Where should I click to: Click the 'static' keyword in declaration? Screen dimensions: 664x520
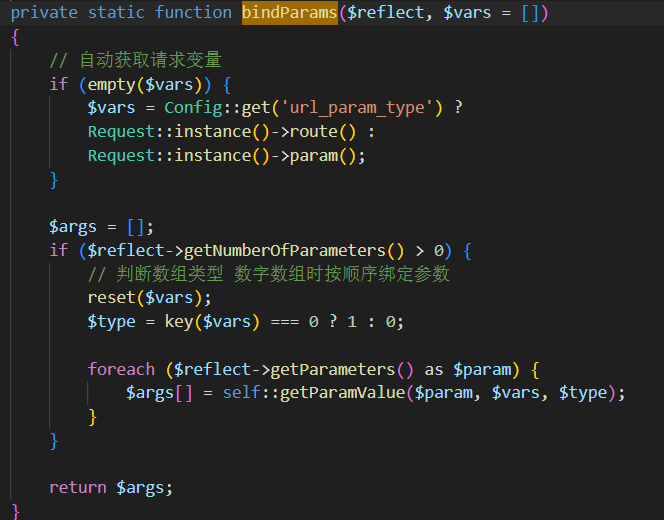click(116, 13)
